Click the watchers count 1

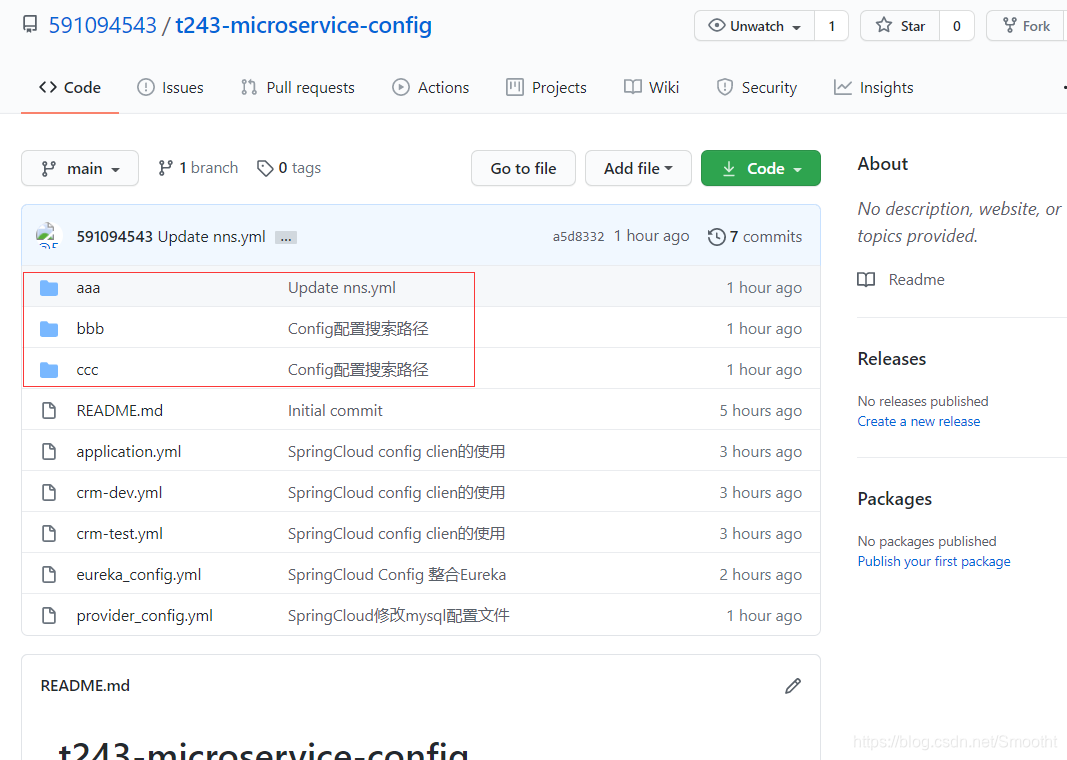[x=832, y=26]
